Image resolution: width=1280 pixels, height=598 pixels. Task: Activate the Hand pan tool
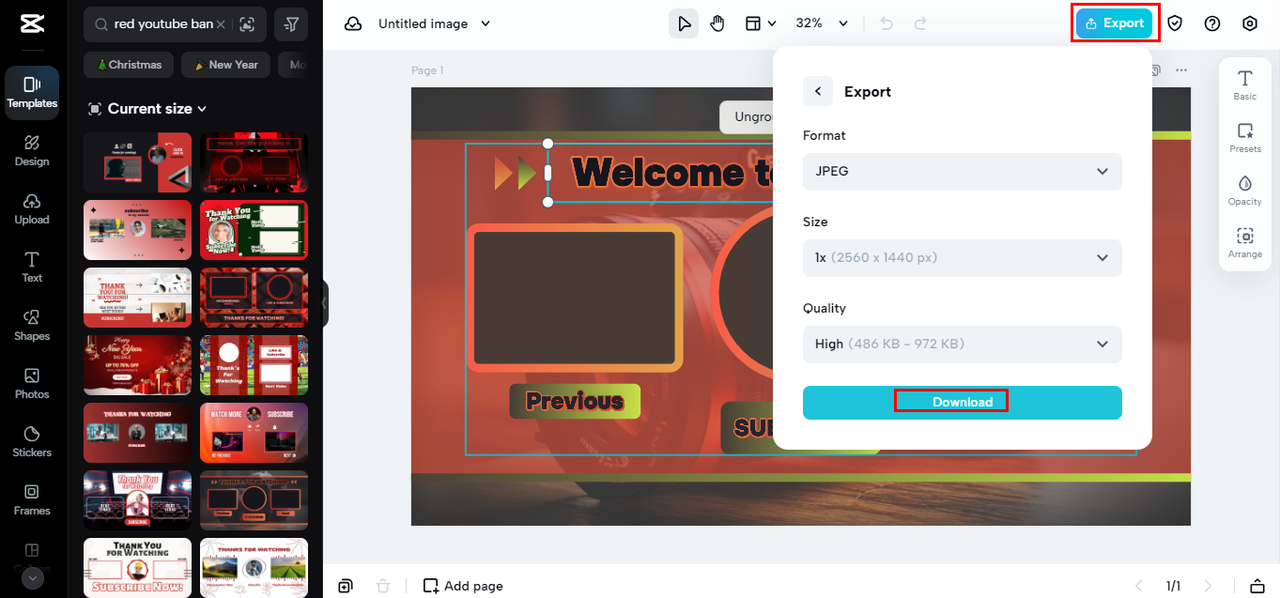tap(717, 24)
